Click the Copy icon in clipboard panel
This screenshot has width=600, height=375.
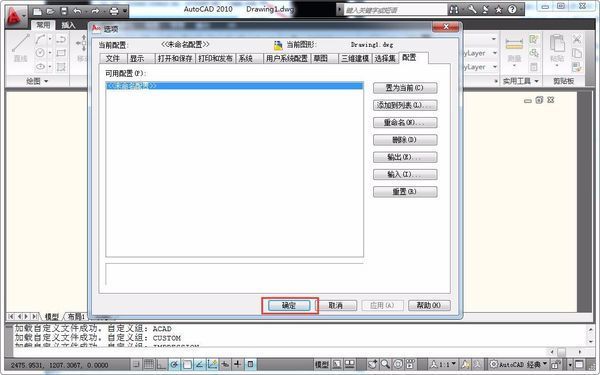pos(577,53)
